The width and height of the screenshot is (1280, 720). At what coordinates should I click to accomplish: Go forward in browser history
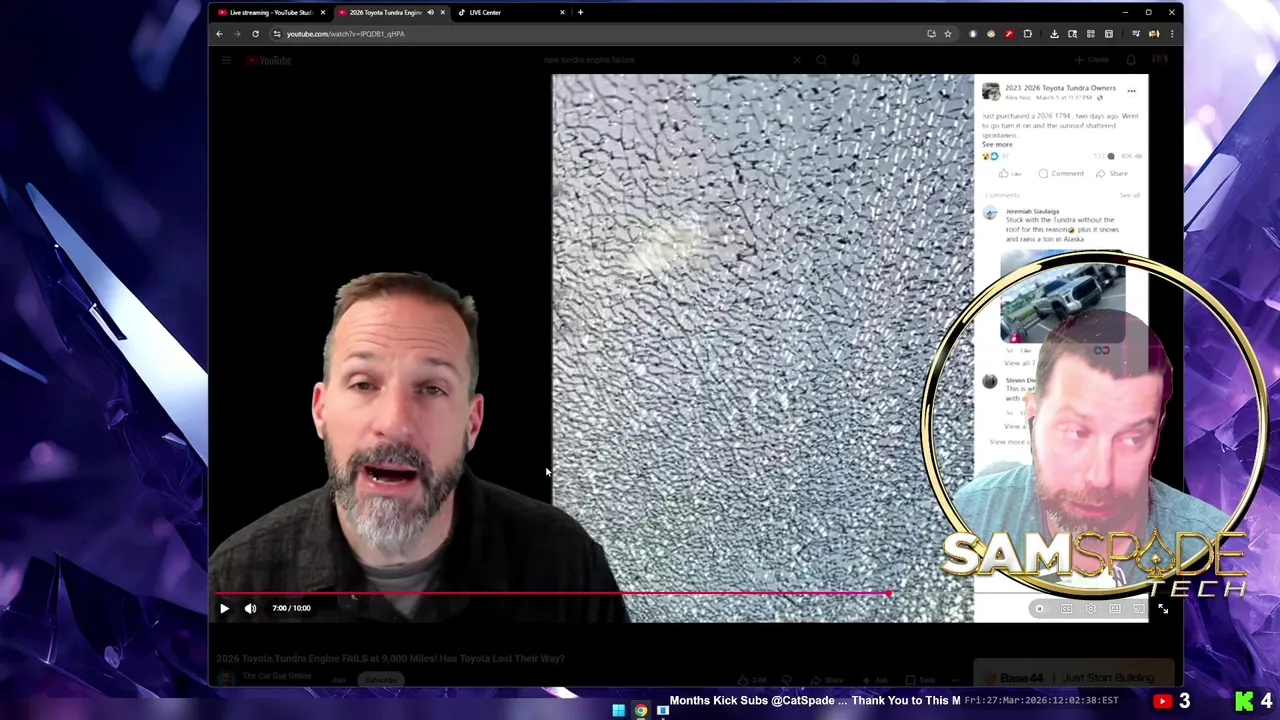point(237,34)
